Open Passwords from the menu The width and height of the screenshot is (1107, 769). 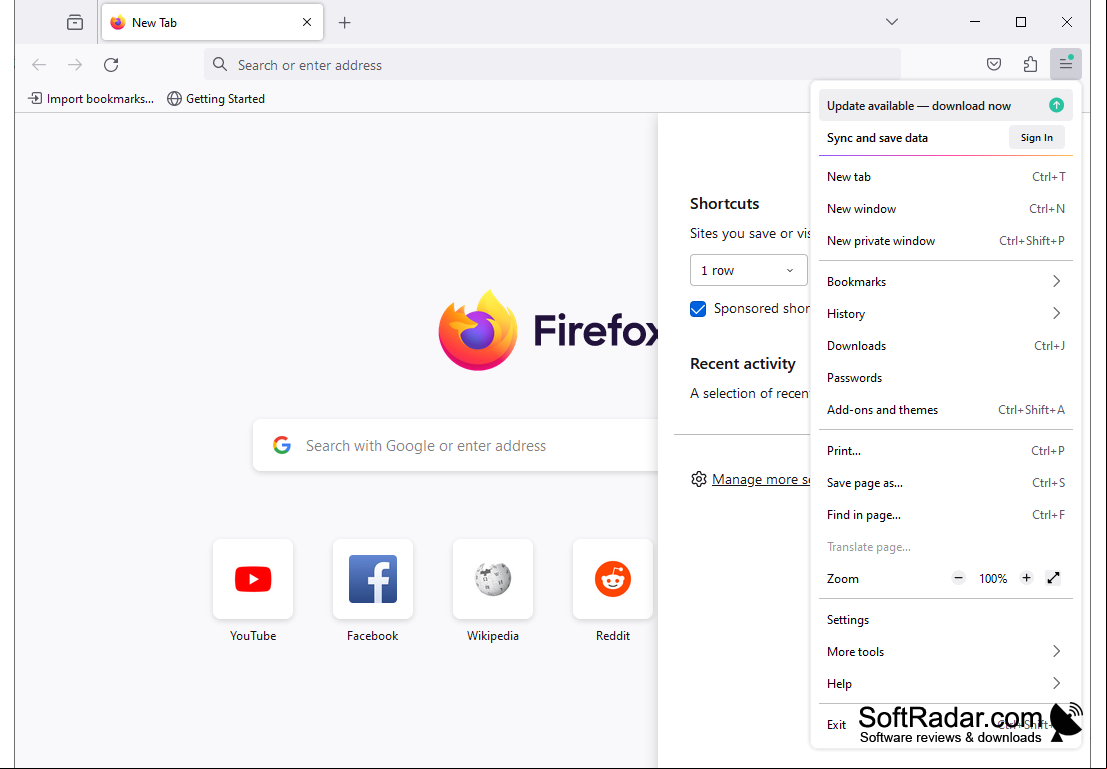[x=945, y=378]
